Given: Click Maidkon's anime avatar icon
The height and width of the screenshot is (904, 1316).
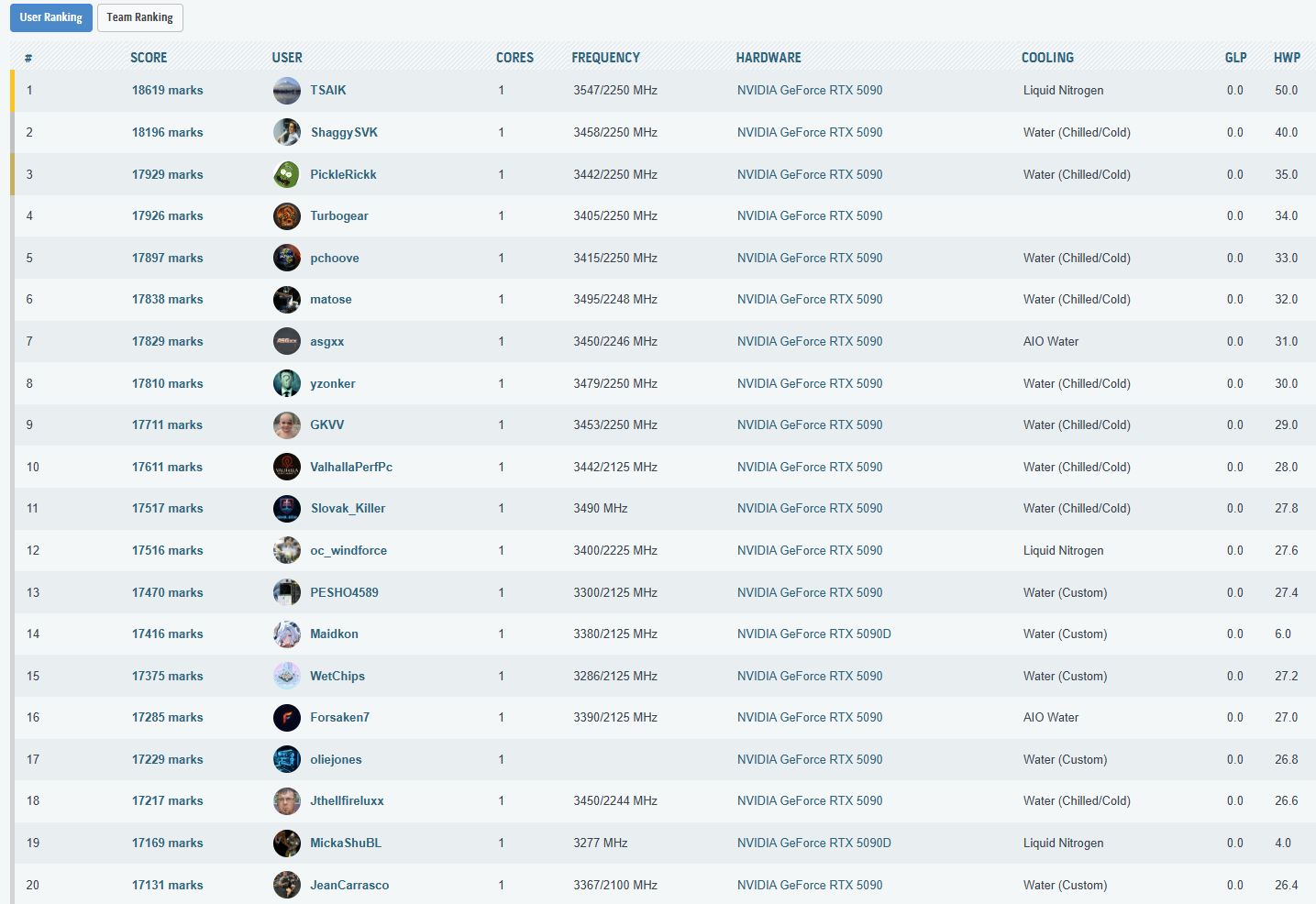Looking at the screenshot, I should pos(286,634).
